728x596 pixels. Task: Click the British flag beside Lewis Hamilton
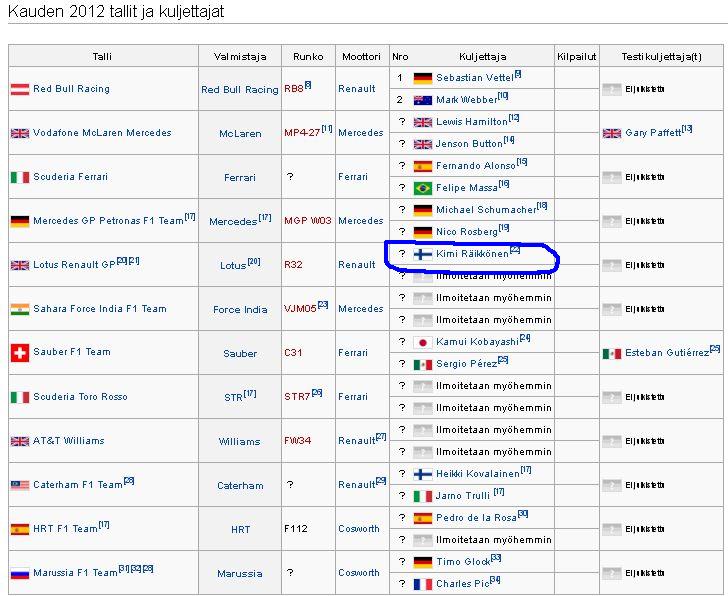tap(422, 122)
